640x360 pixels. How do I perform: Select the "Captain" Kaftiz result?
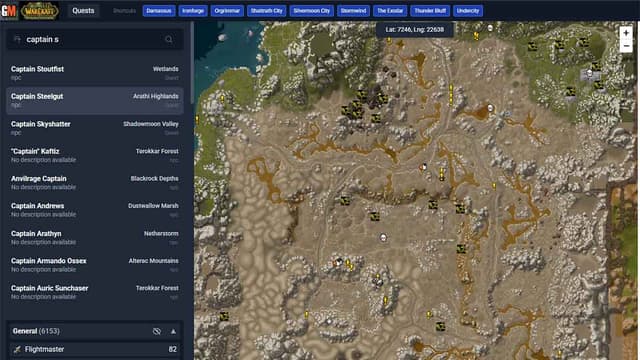[94, 155]
